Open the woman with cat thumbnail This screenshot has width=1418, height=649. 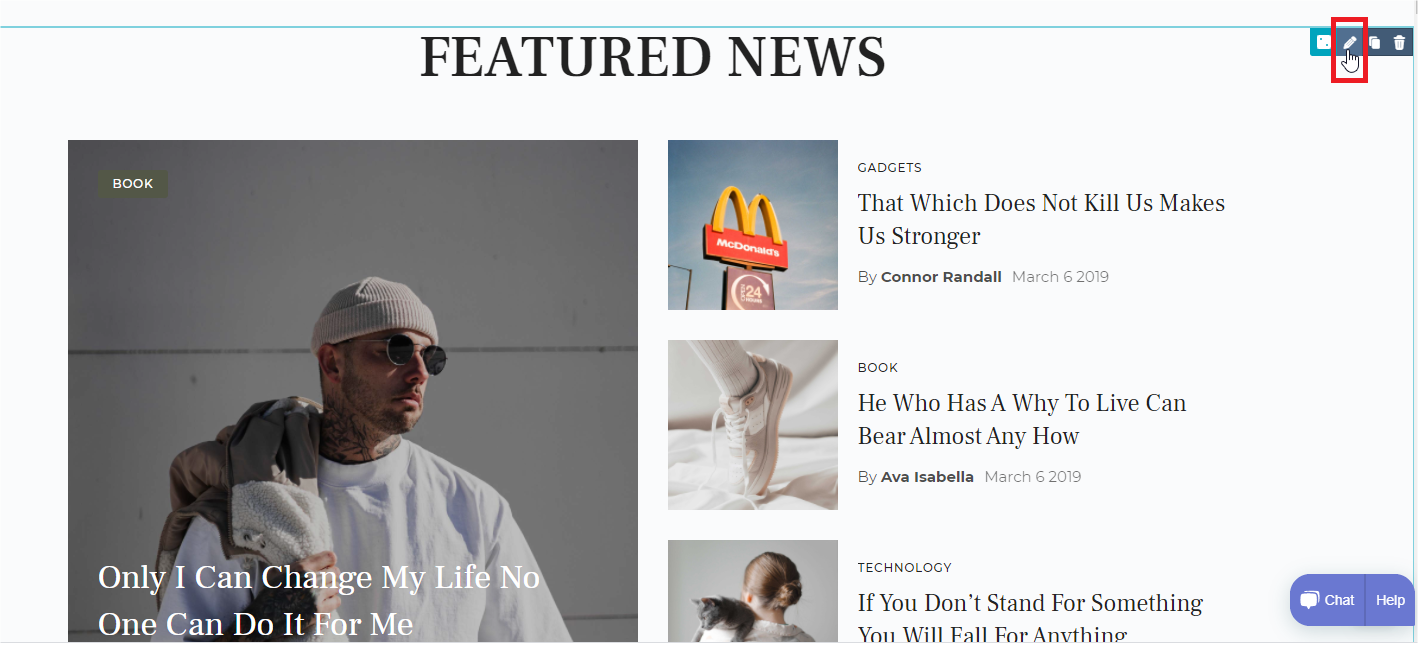point(753,591)
